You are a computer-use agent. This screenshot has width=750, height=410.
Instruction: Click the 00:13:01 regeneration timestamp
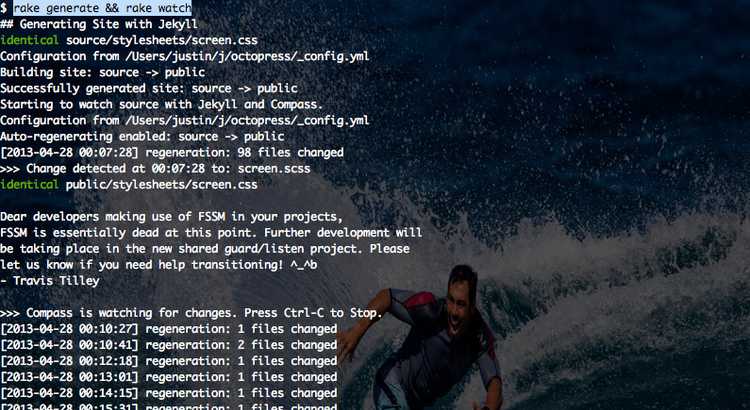point(69,377)
